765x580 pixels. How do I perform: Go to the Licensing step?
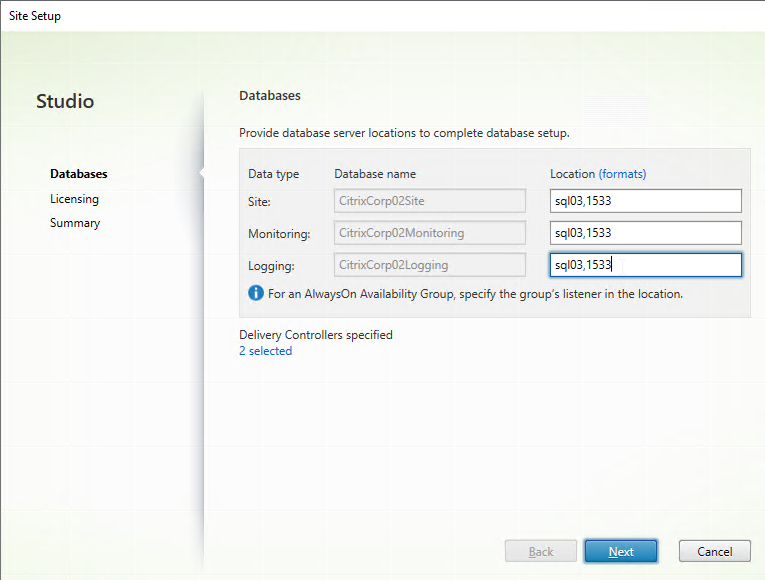(x=74, y=199)
